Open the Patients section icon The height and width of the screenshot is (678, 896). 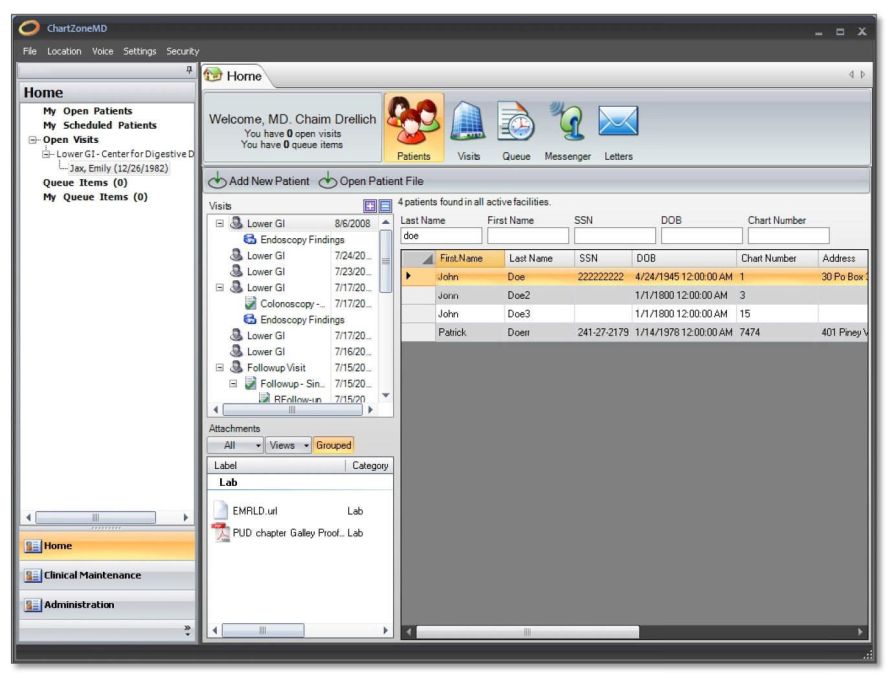click(414, 128)
